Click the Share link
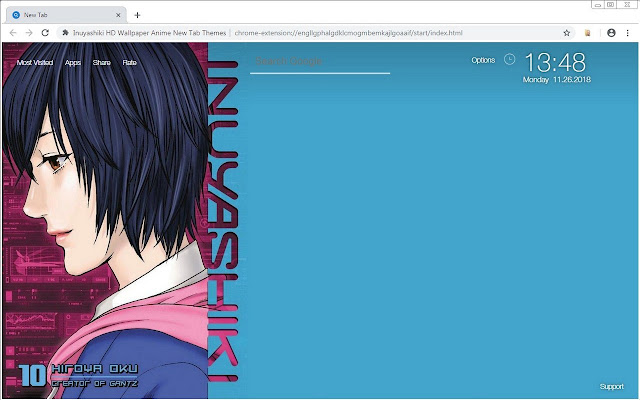Viewport: 640px width, 400px height. tap(101, 62)
